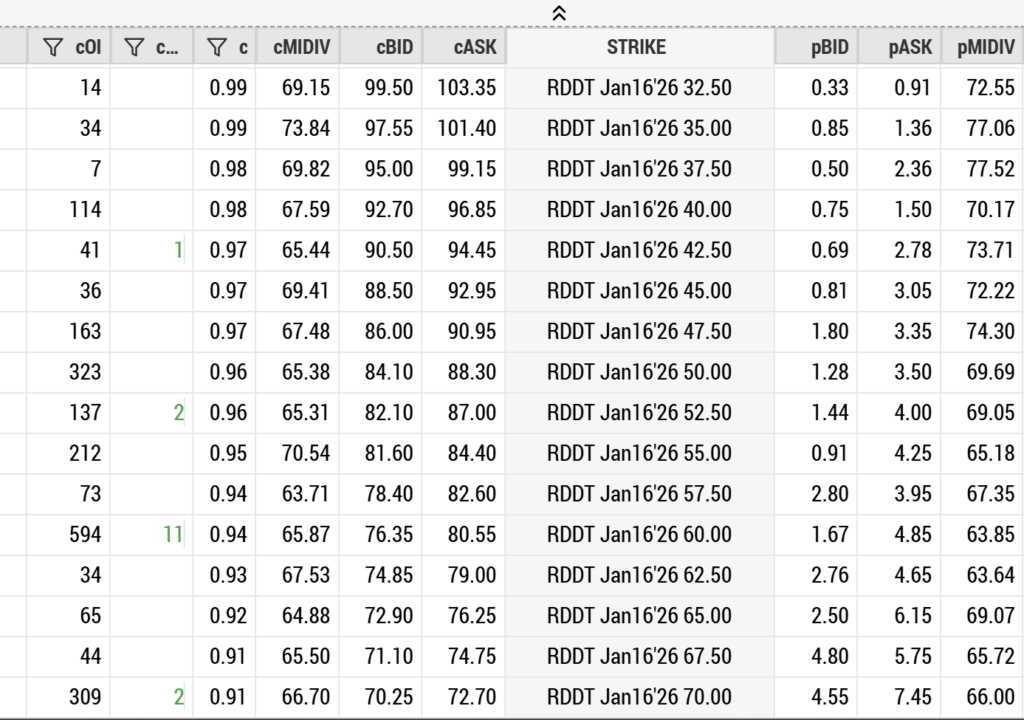Click put ask 4.00 for 52.50 strike
The image size is (1024, 720).
912,412
